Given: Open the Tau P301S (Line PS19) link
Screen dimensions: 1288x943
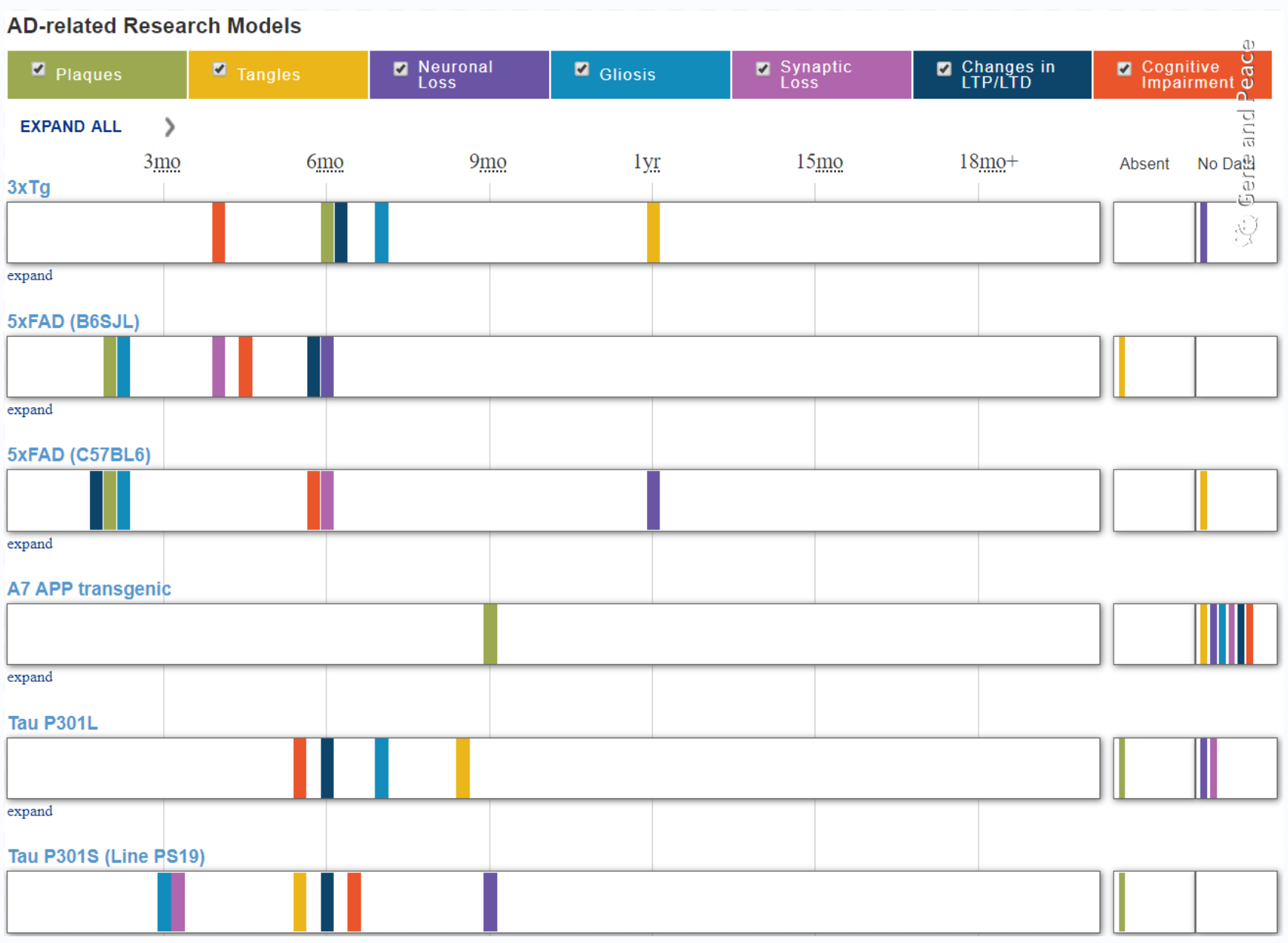Looking at the screenshot, I should tap(106, 856).
